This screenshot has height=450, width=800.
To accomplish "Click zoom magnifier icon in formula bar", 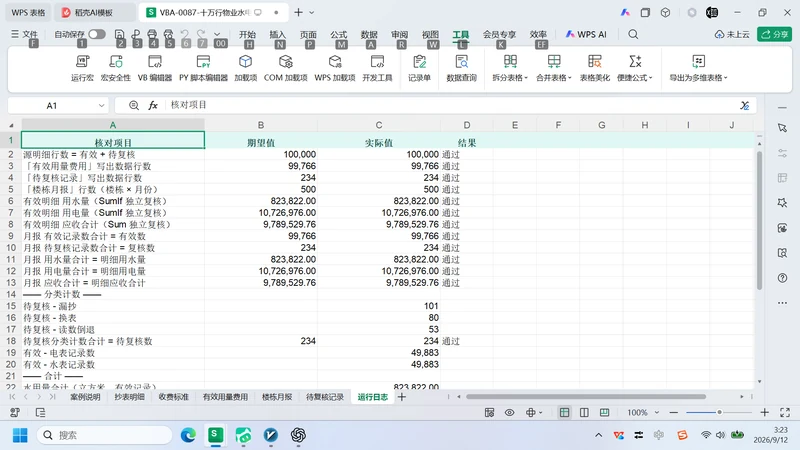I will tap(134, 105).
